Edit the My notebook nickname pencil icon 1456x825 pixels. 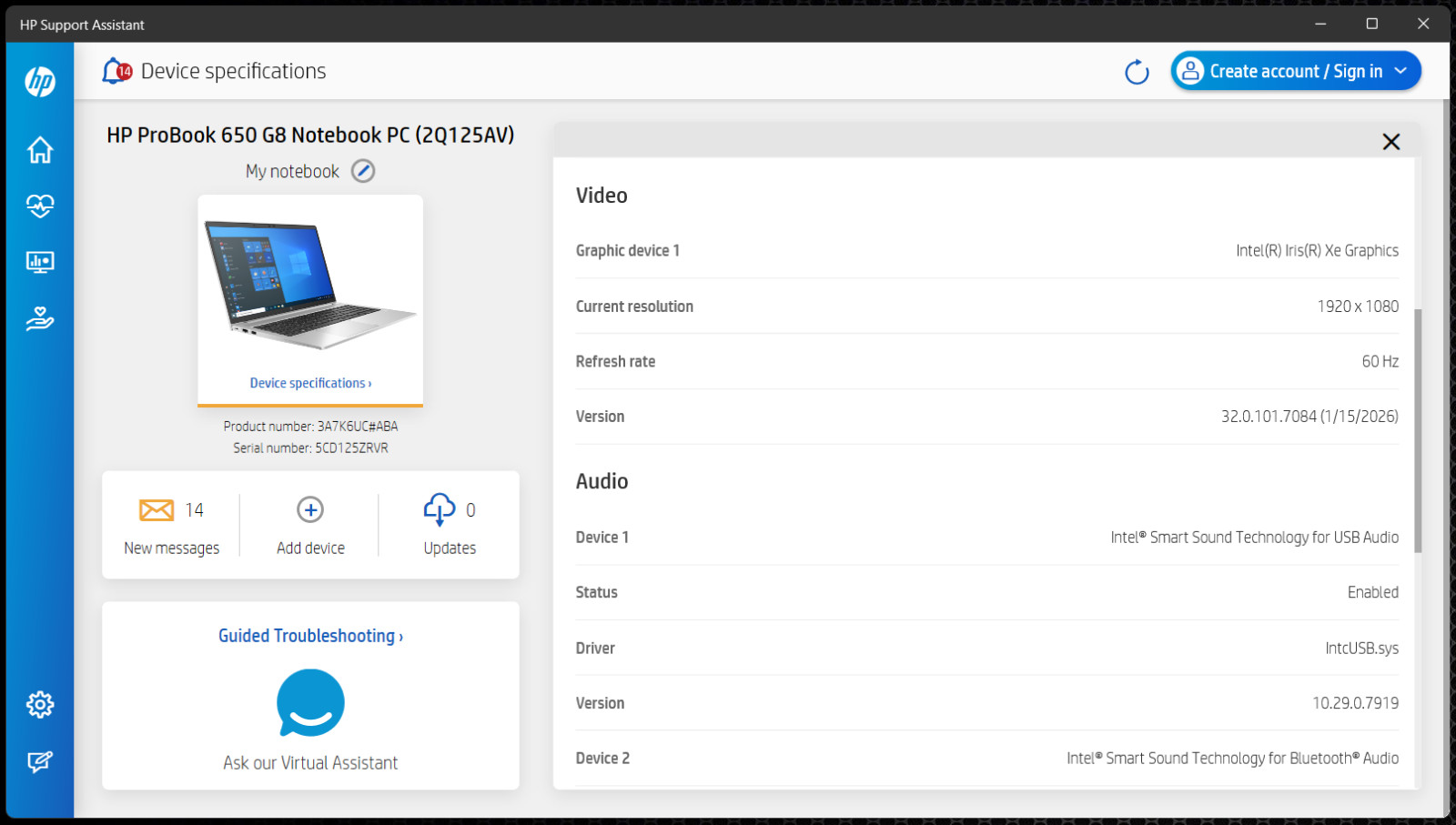pos(363,171)
